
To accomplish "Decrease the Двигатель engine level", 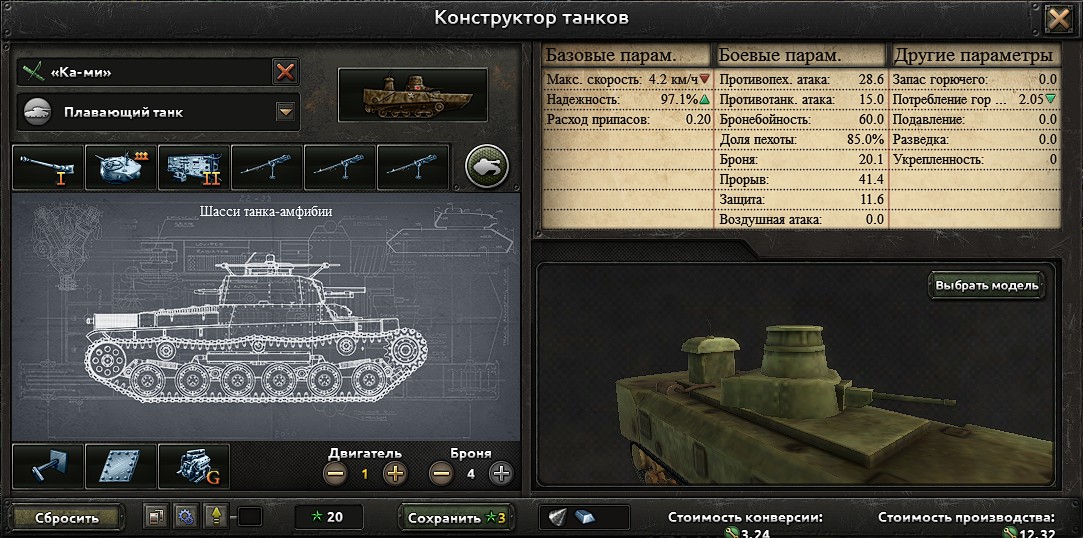I will point(336,474).
